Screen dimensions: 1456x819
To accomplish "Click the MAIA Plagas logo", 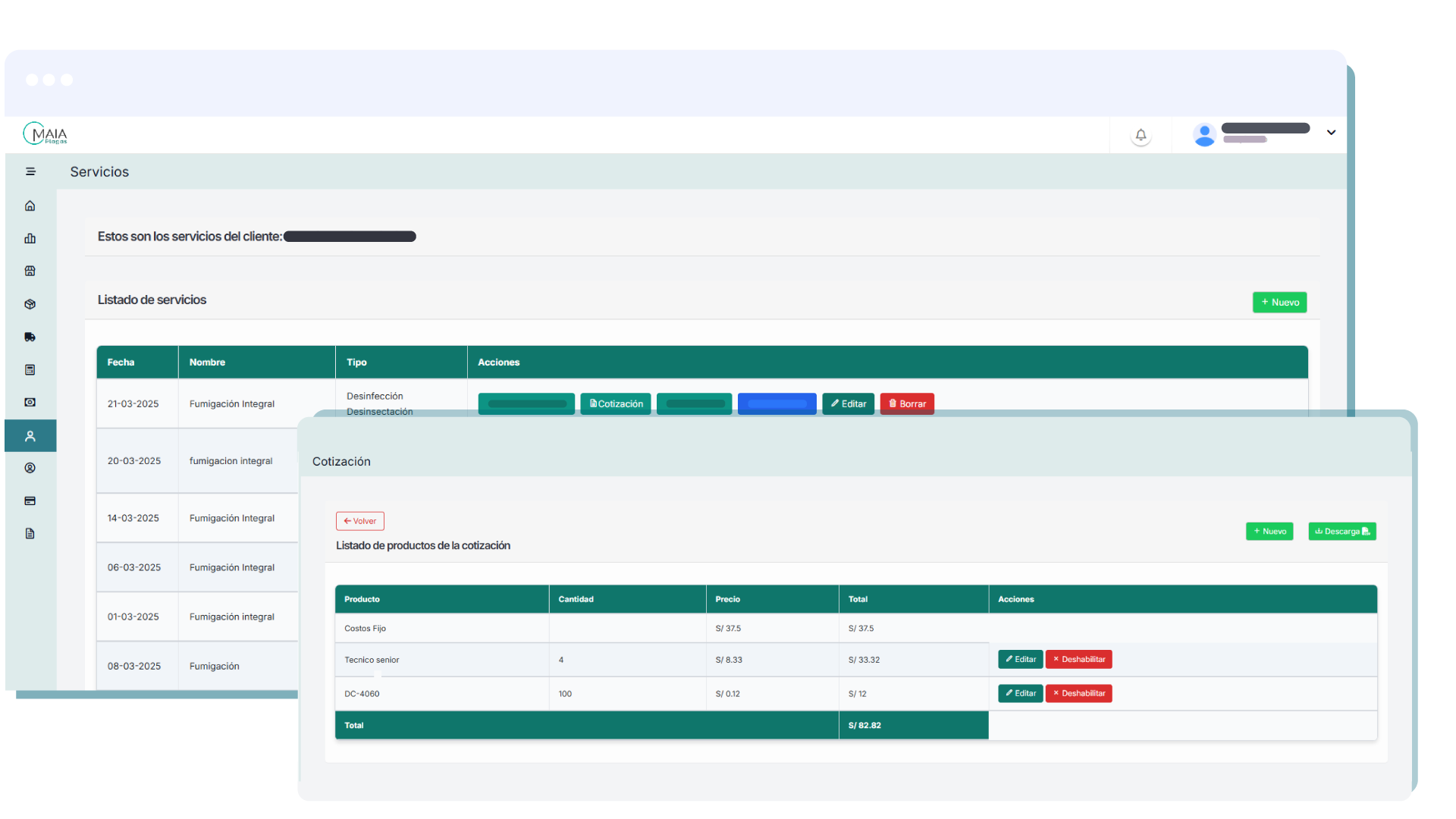I will coord(45,134).
